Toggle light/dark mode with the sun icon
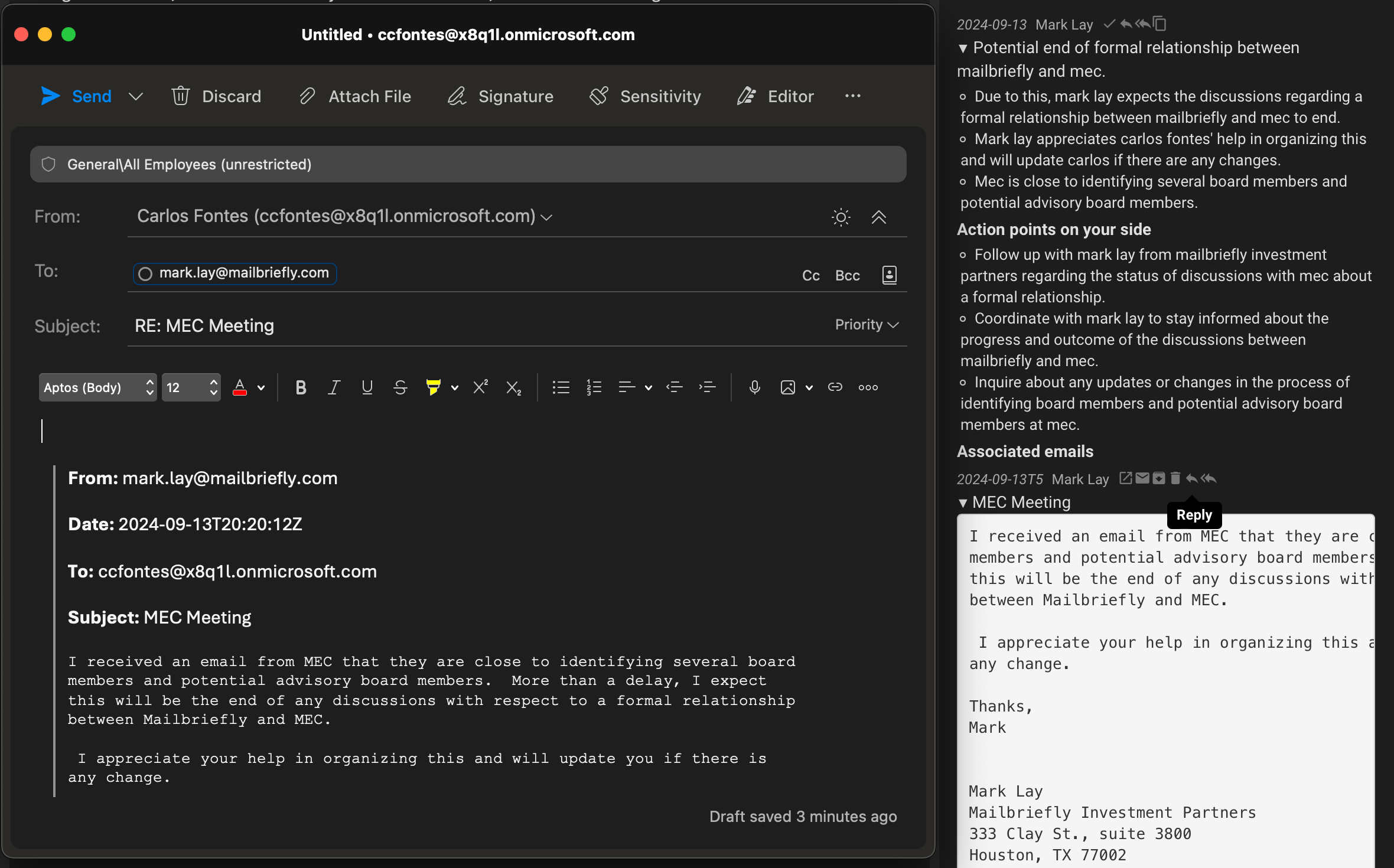Screen dimensions: 1394x868 (x=841, y=217)
